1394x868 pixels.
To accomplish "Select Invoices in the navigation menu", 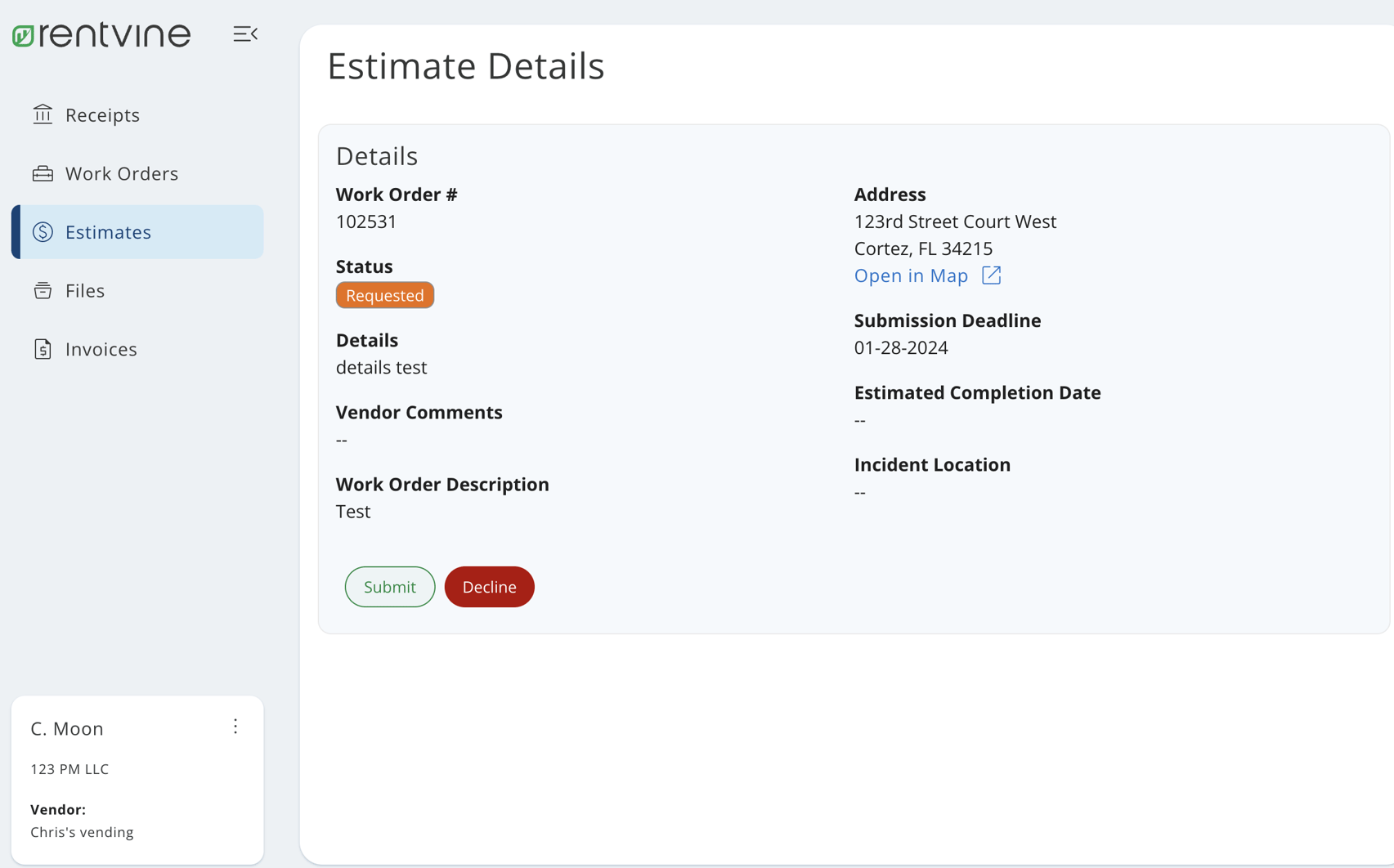I will coord(101,349).
